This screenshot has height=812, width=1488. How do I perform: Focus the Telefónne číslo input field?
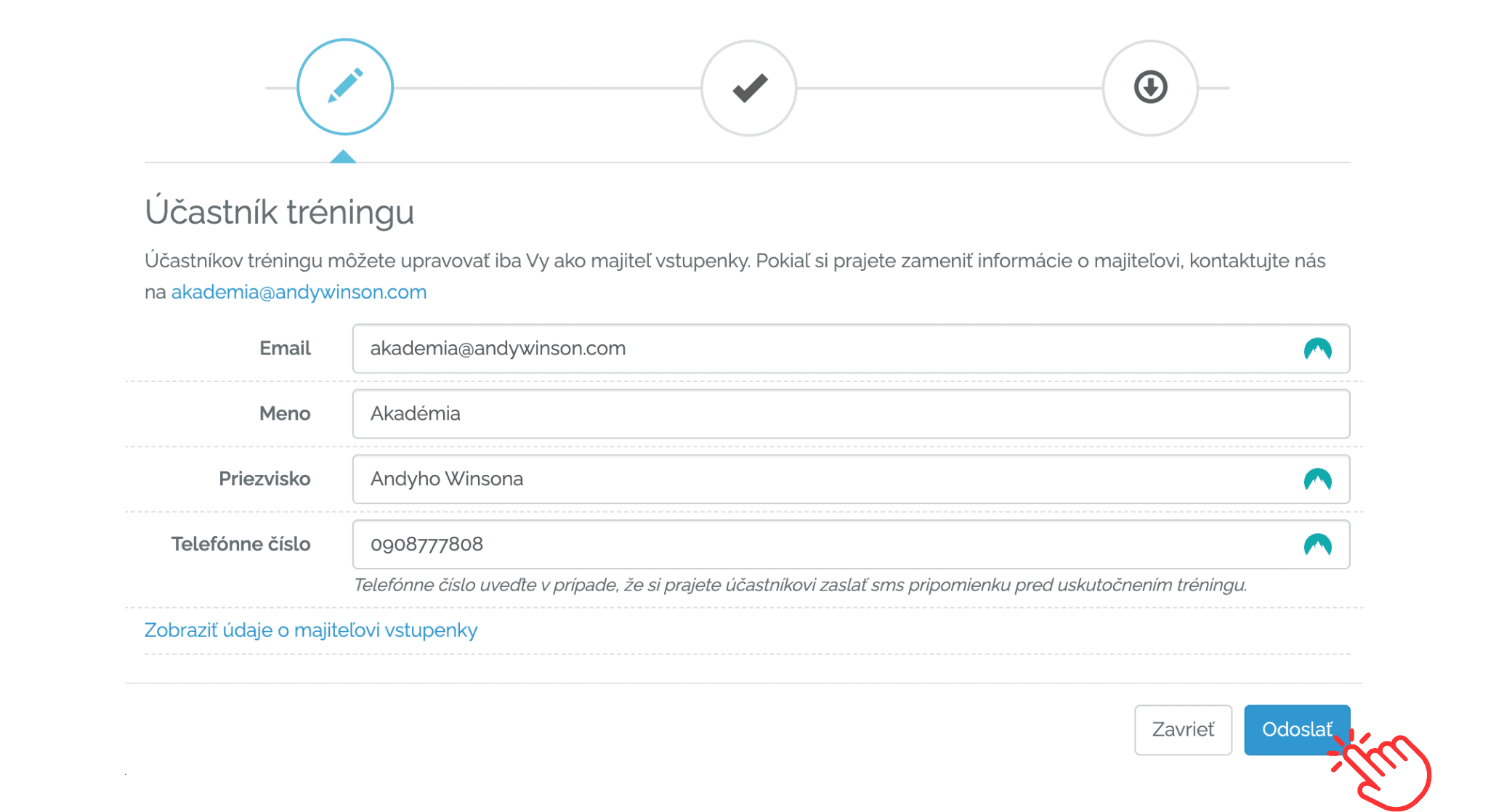[851, 545]
